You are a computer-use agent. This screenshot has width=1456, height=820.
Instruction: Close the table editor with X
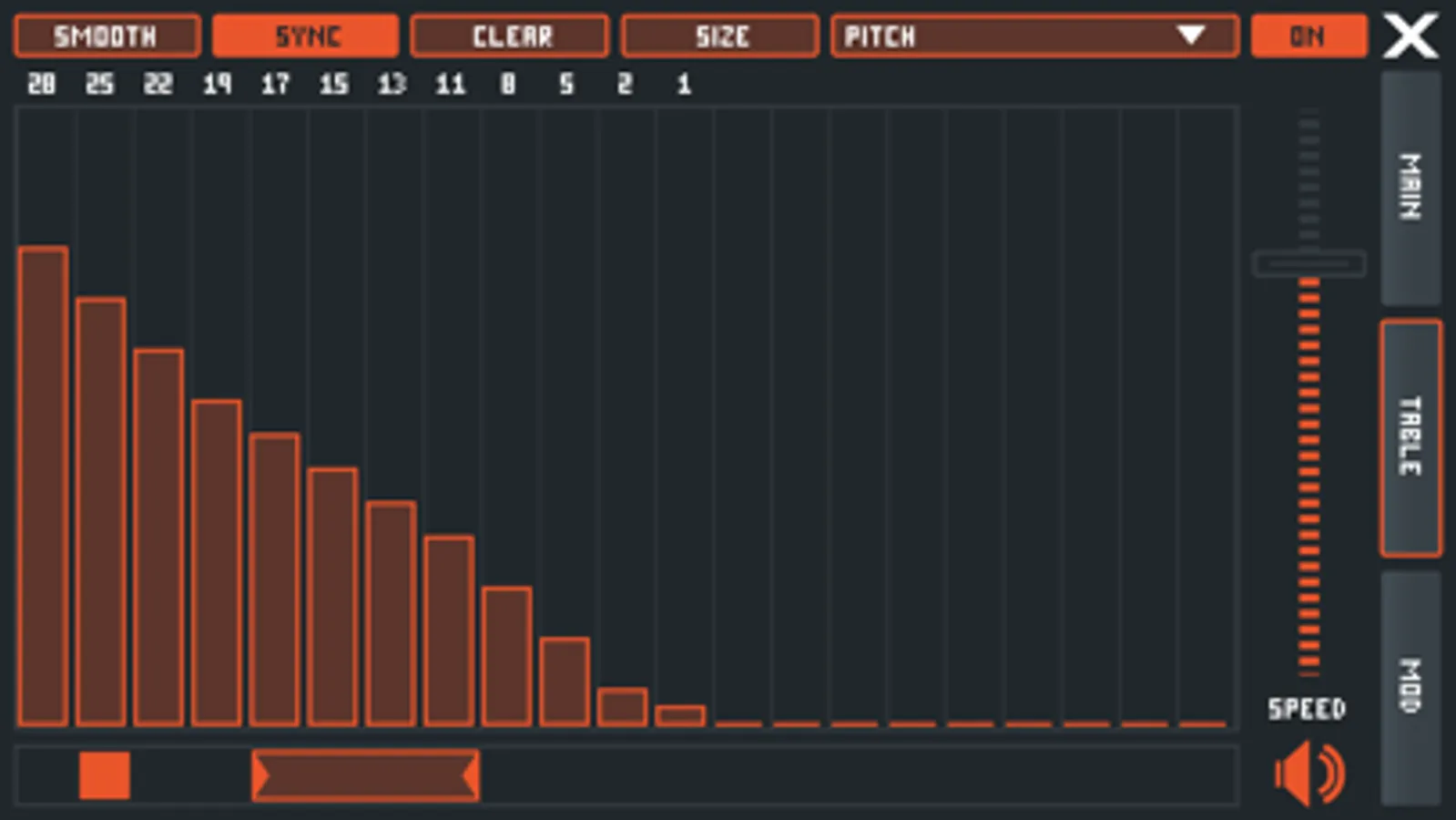[1410, 36]
